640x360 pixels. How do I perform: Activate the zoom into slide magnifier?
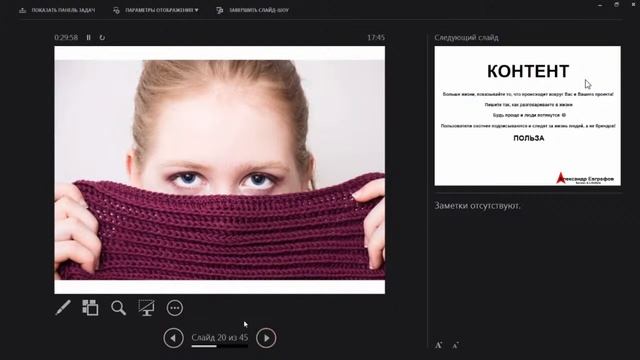pyautogui.click(x=118, y=308)
